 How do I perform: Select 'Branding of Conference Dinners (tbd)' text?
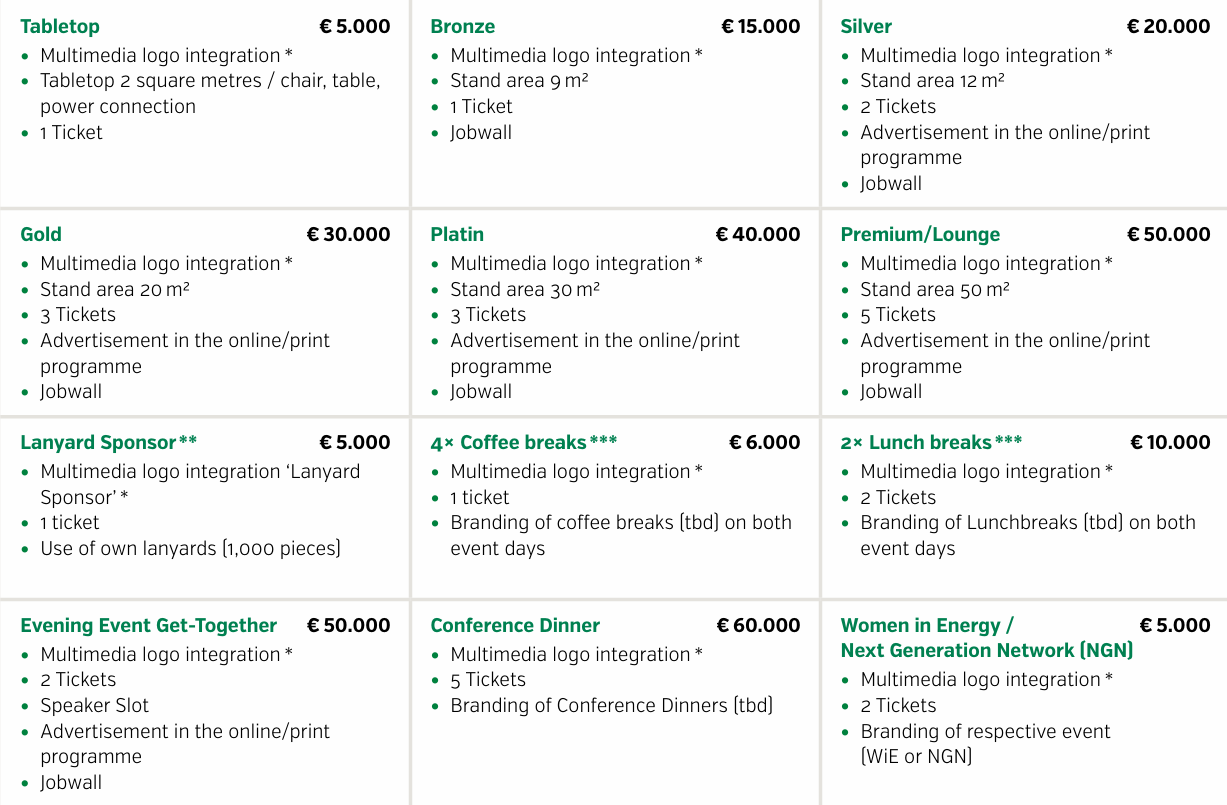point(611,706)
